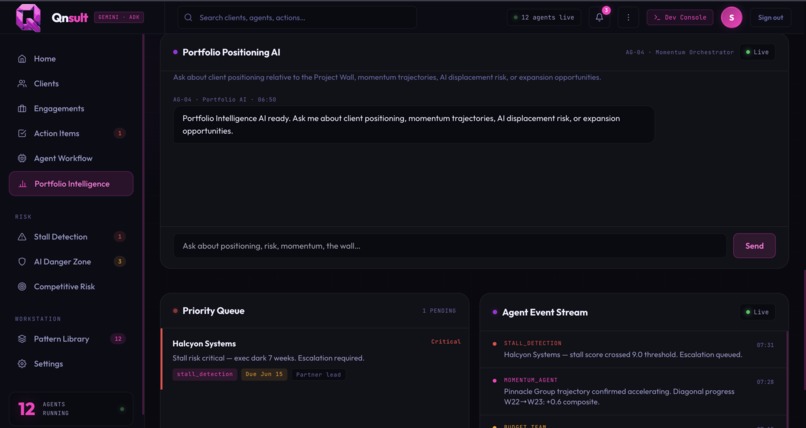This screenshot has width=806, height=428.
Task: Click the 12 Agents Running widget
Action: [71, 409]
